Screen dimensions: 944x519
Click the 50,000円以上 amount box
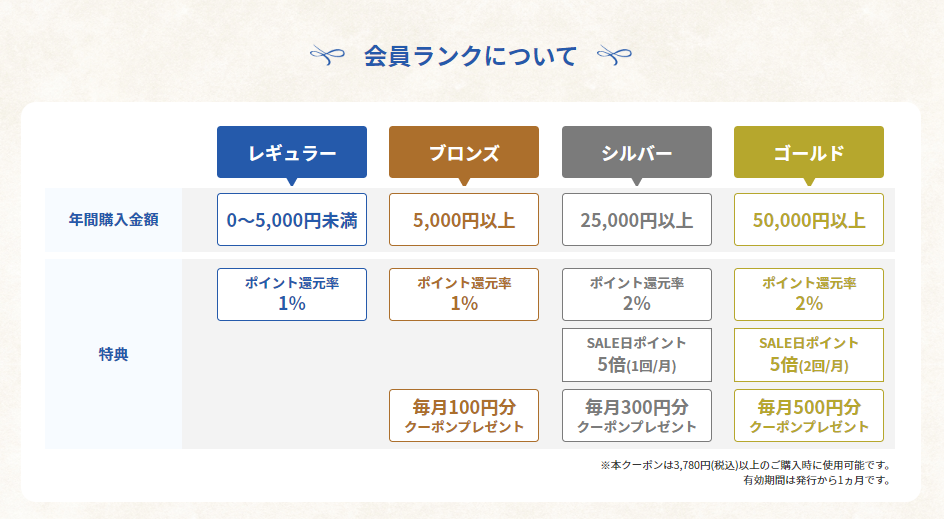tap(809, 220)
